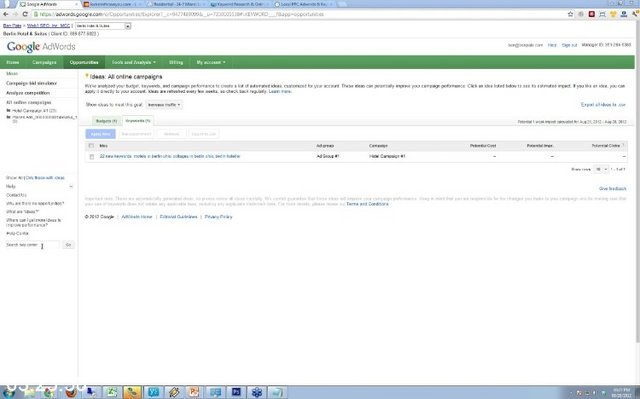This screenshot has width=640, height=399.
Task: Go back with the browser back arrow
Action: coord(6,14)
